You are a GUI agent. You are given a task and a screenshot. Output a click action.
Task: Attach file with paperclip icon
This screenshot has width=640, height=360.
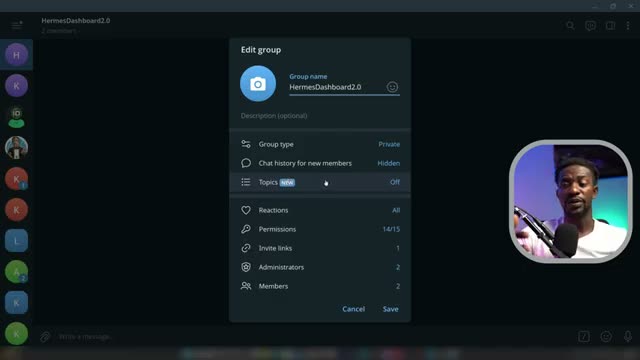[x=45, y=337]
